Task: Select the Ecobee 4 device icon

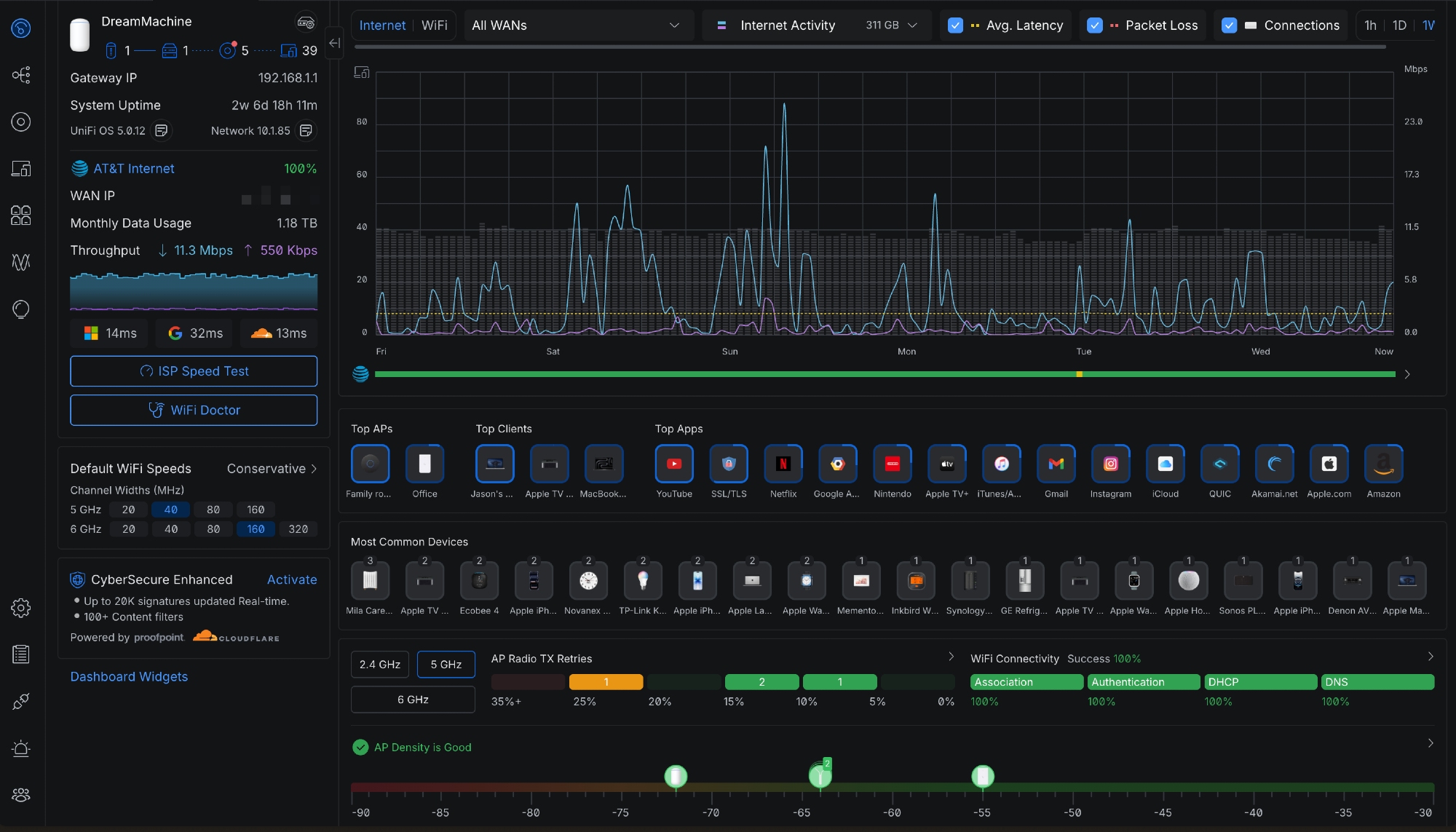Action: (479, 581)
